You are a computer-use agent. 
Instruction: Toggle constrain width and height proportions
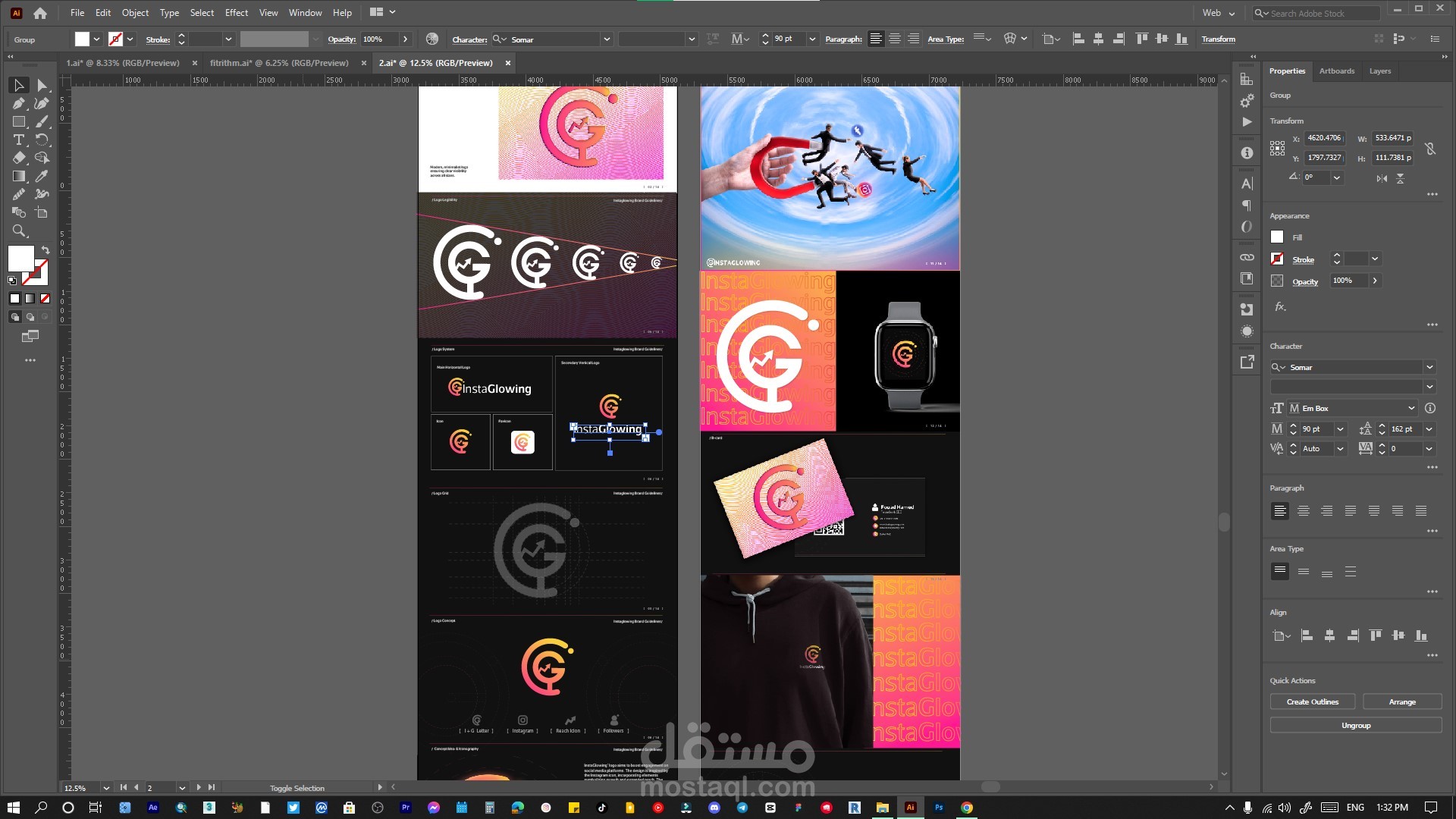[1430, 149]
